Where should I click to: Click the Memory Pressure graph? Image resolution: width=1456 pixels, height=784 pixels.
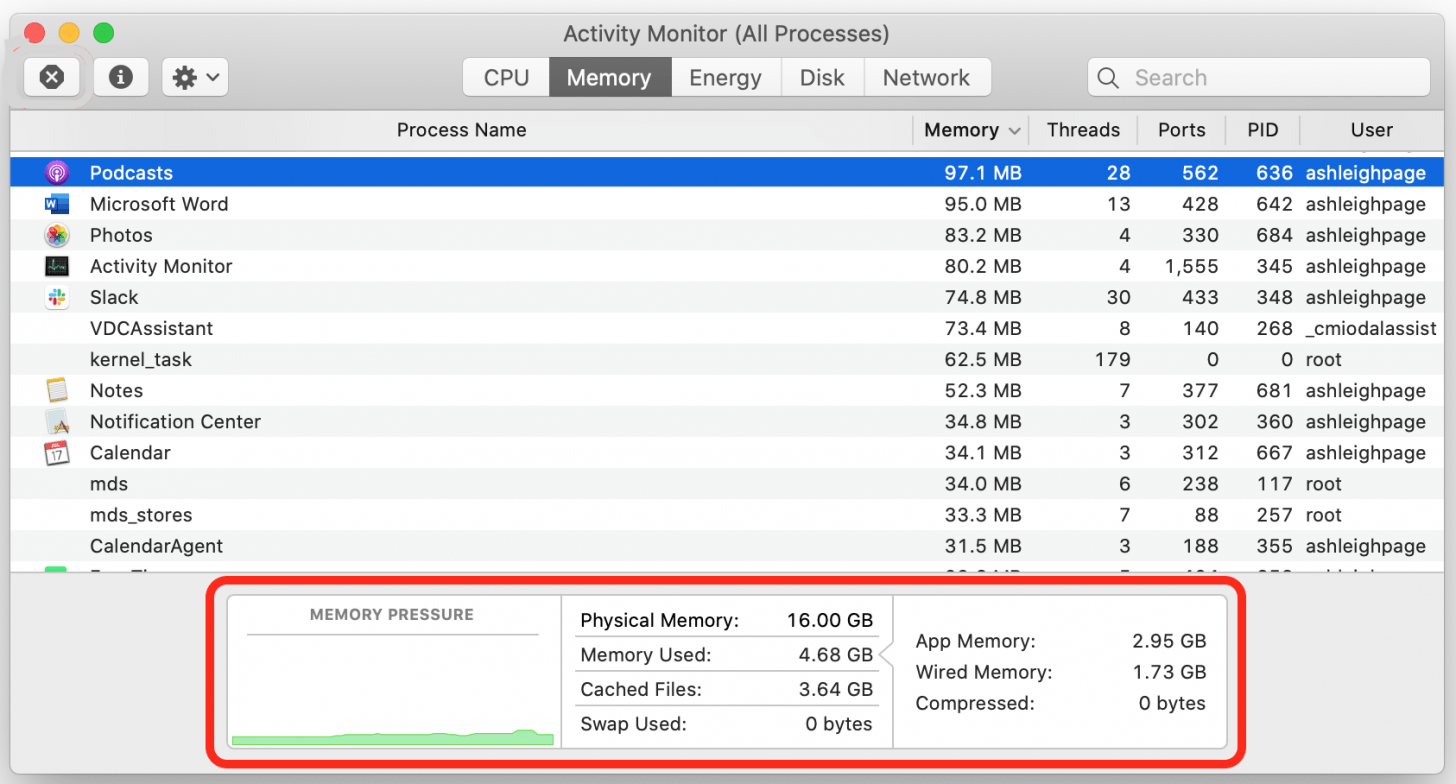coord(392,690)
